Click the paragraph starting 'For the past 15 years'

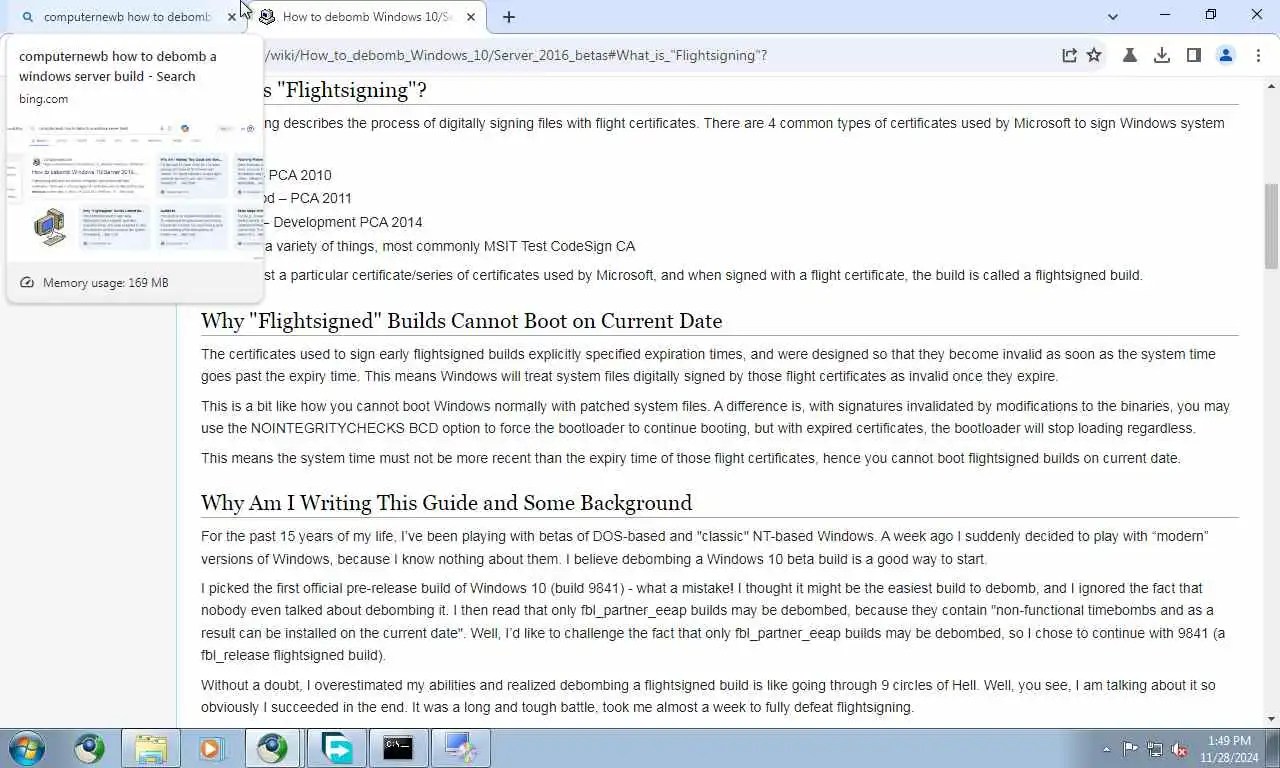[x=704, y=547]
